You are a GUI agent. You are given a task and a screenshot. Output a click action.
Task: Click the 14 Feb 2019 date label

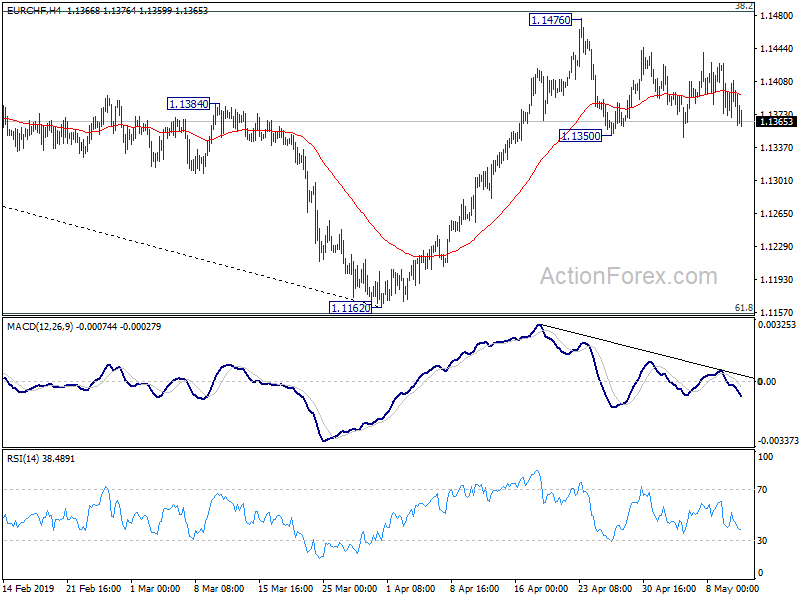[29, 588]
